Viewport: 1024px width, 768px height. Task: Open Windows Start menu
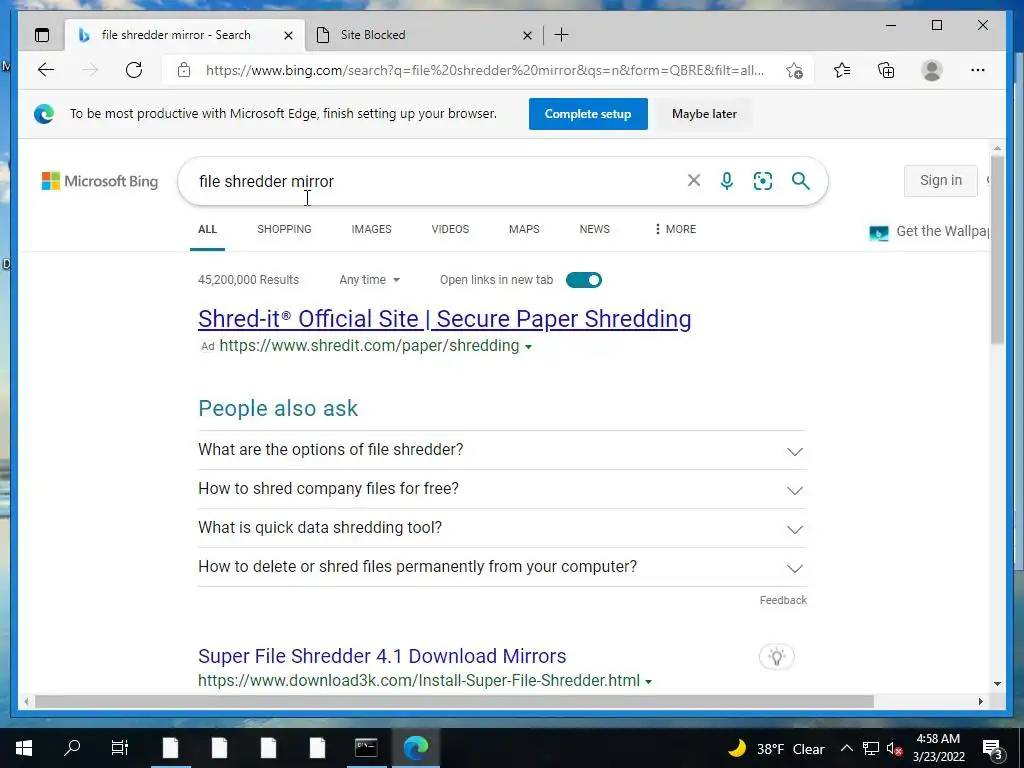(x=24, y=748)
